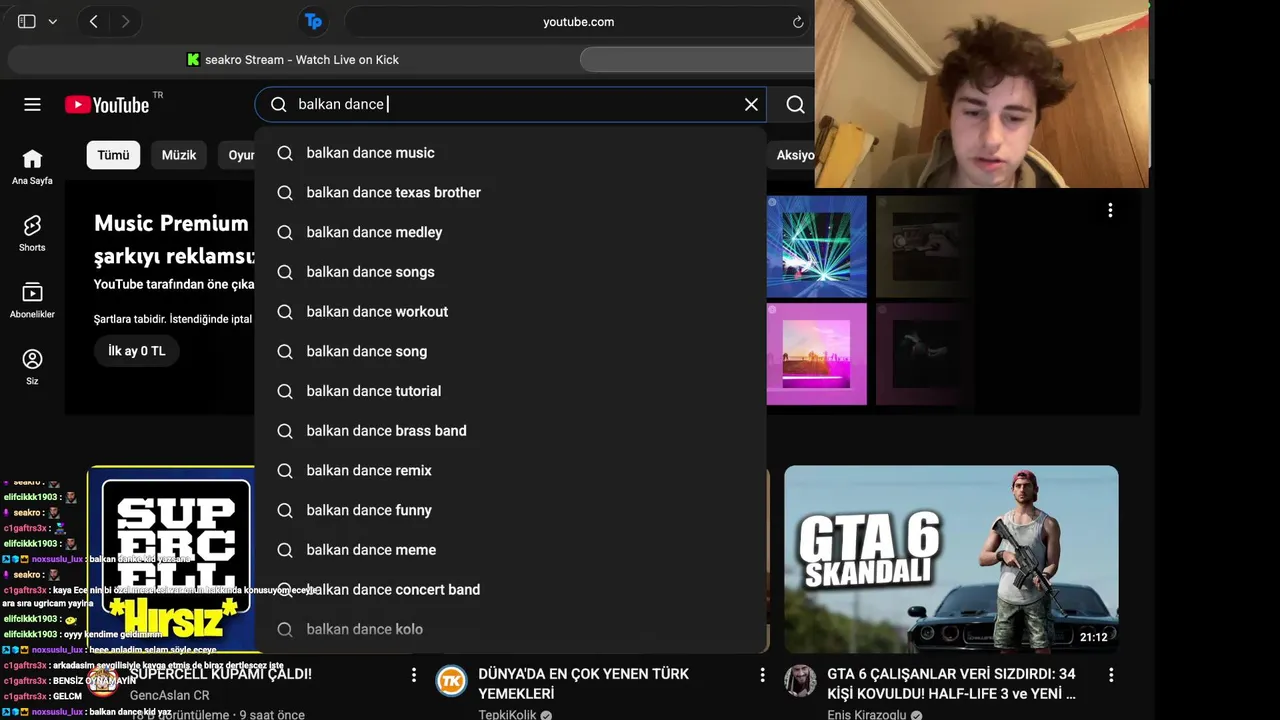The height and width of the screenshot is (720, 1280).
Task: Clear the search box with X icon
Action: pos(751,104)
